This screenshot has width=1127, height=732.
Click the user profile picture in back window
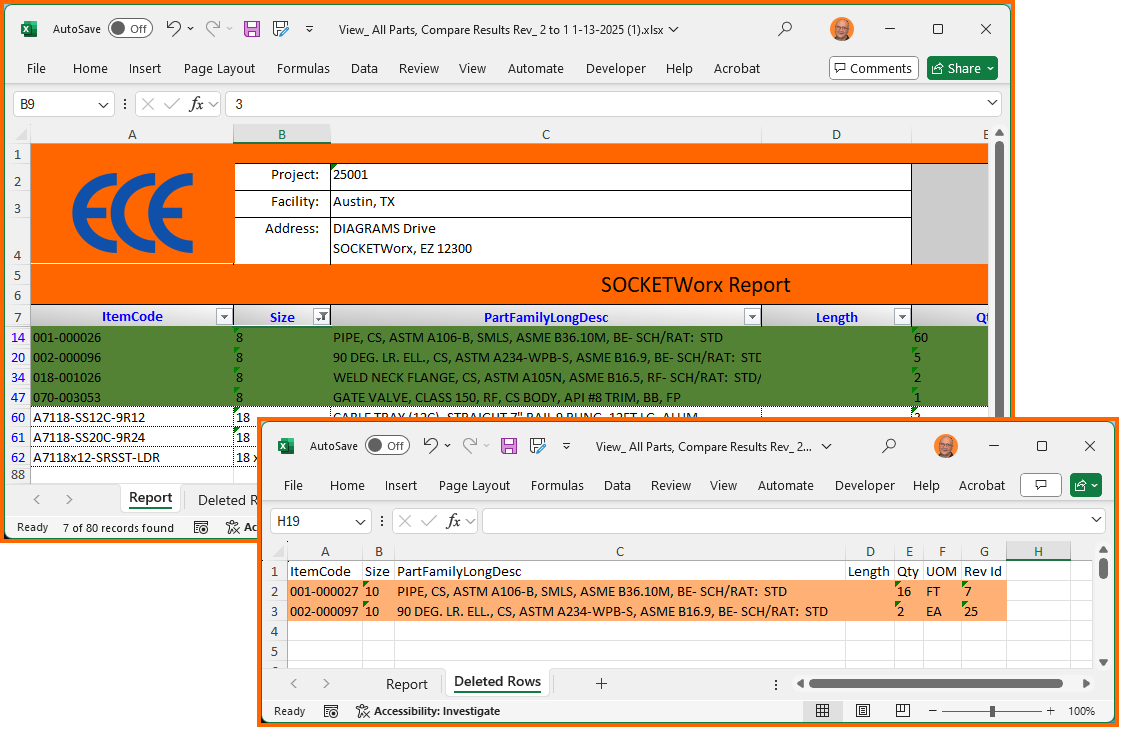click(x=842, y=29)
